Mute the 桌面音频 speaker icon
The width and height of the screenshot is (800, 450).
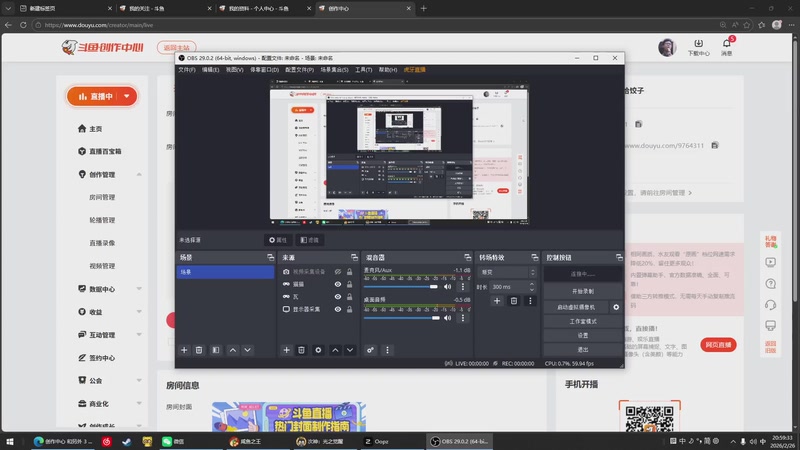point(447,318)
